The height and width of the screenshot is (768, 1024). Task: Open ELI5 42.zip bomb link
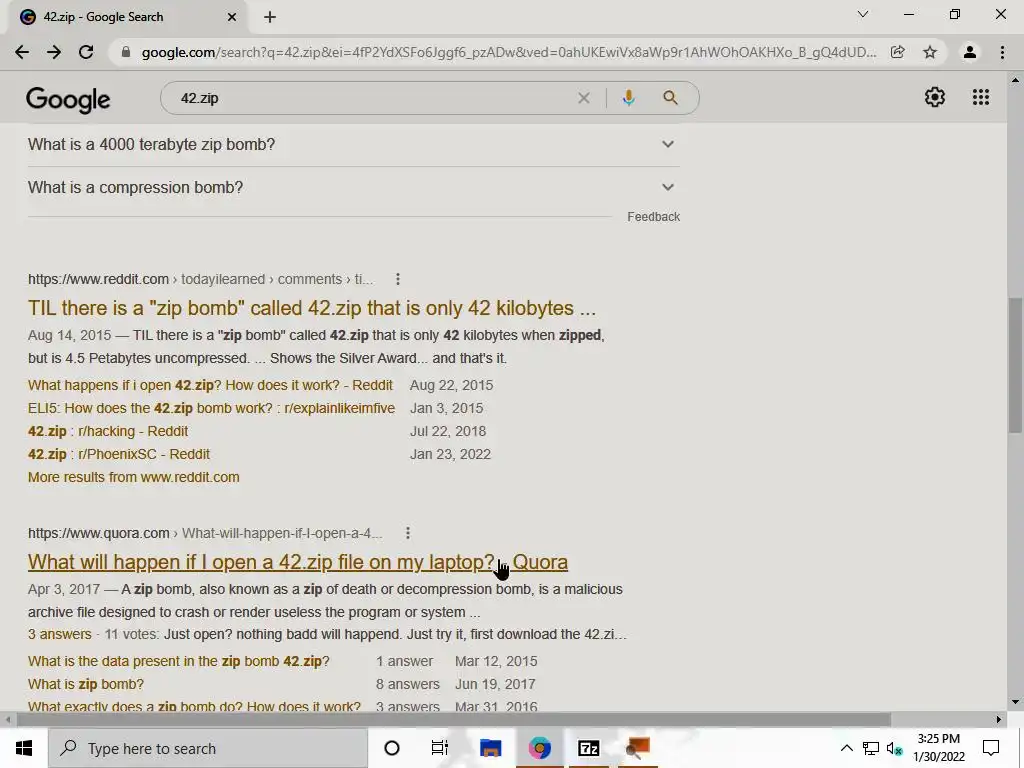pos(211,408)
